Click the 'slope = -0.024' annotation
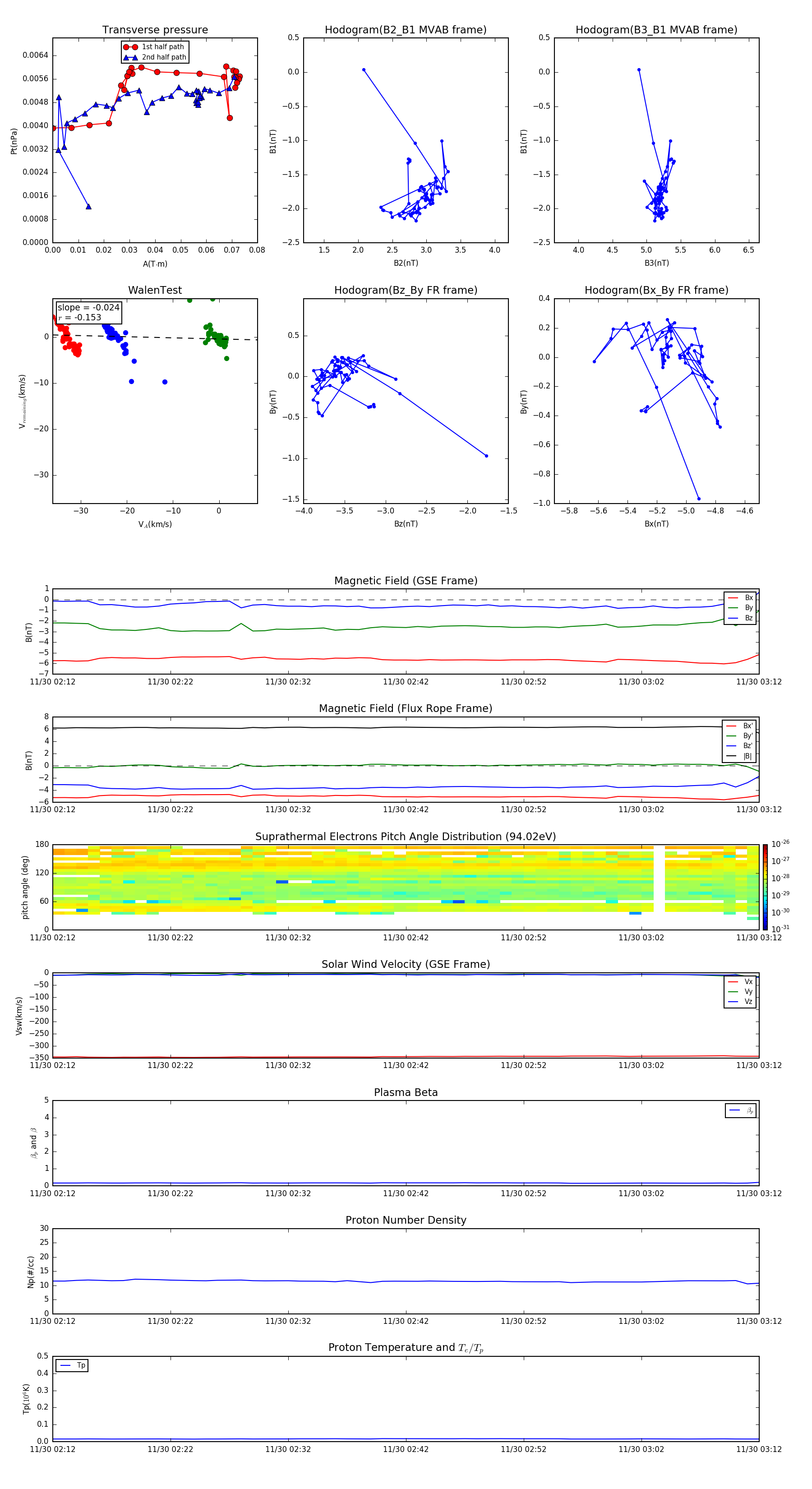This screenshot has height=1489, width=812. coord(88,308)
